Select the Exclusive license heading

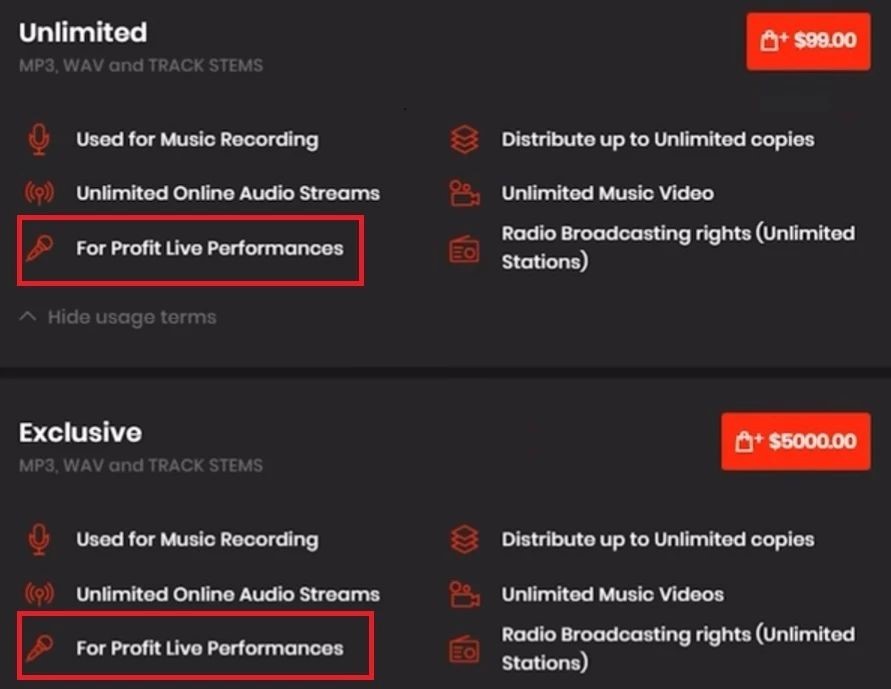[80, 432]
